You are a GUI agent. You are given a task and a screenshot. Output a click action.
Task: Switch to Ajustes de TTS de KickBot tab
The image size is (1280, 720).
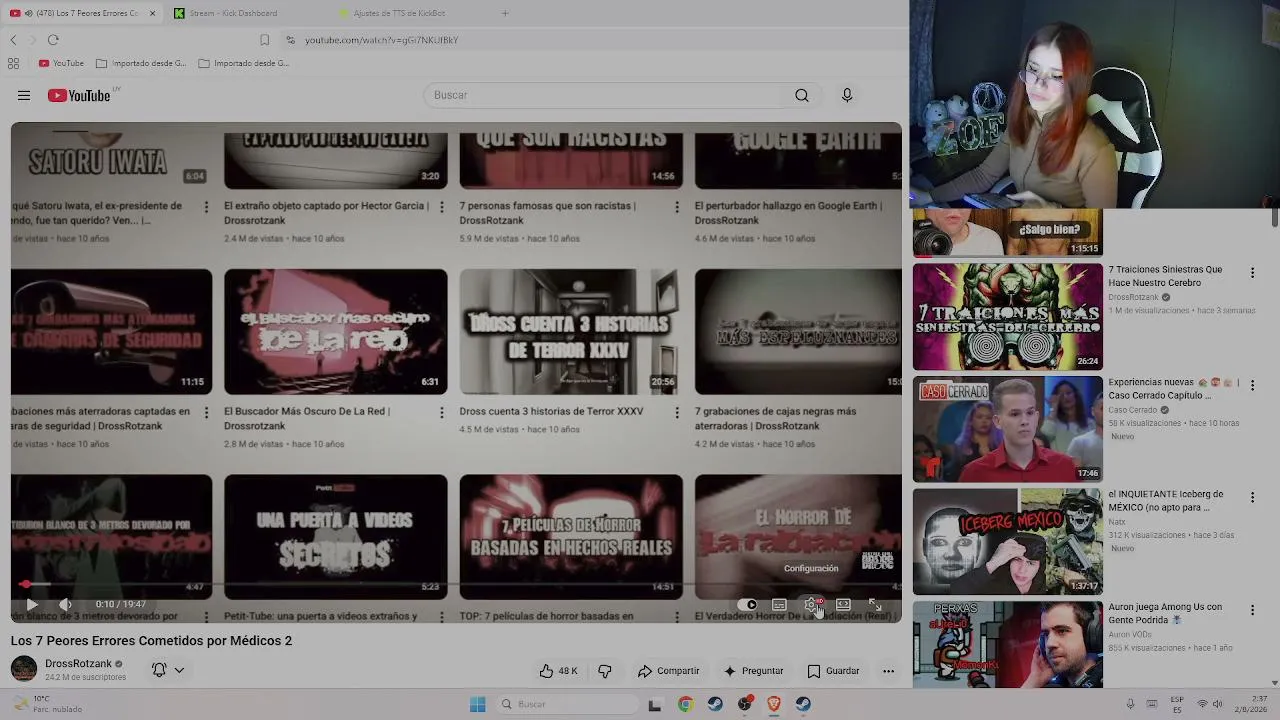coord(400,13)
